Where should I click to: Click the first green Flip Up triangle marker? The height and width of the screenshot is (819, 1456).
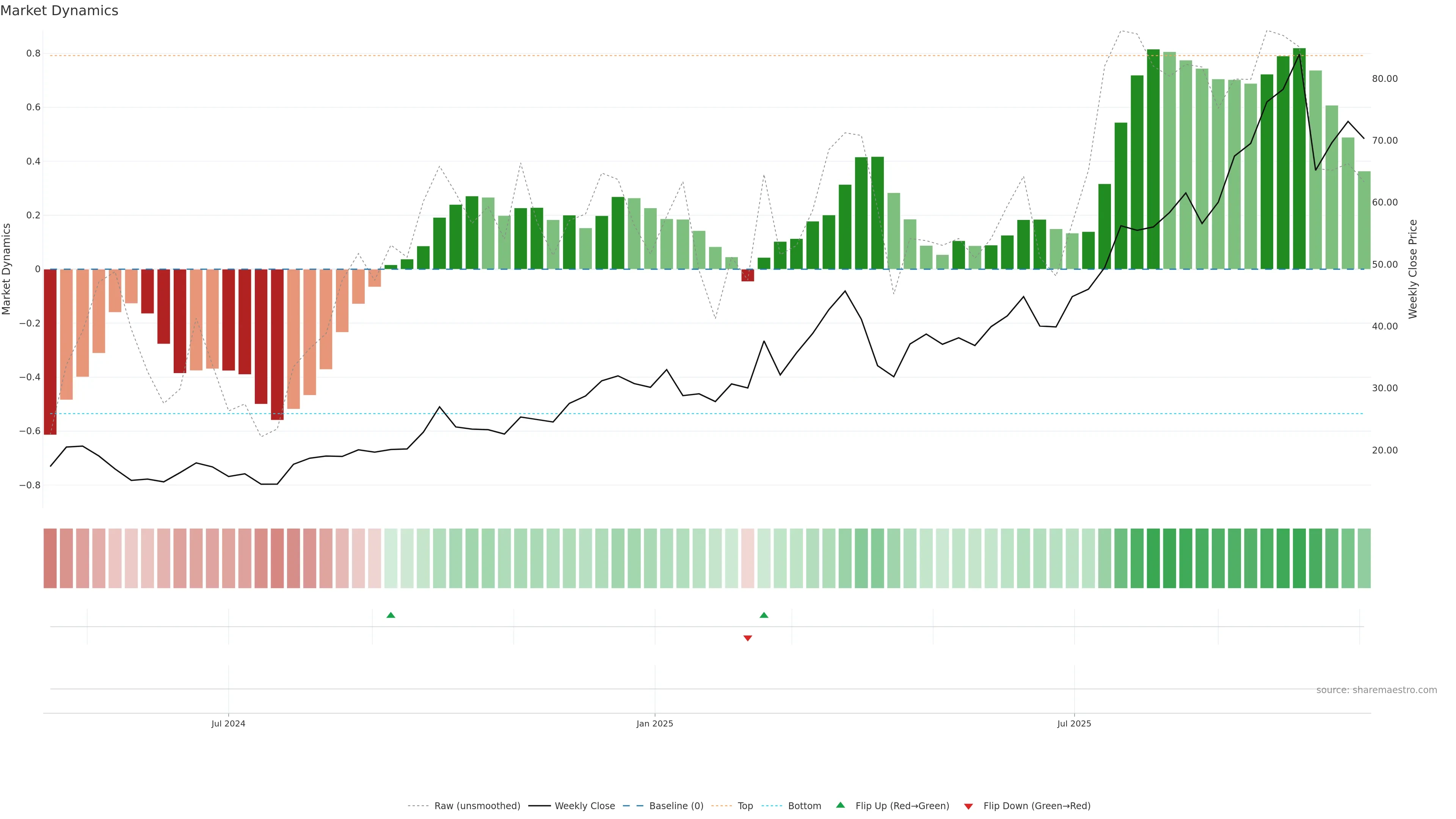point(391,615)
